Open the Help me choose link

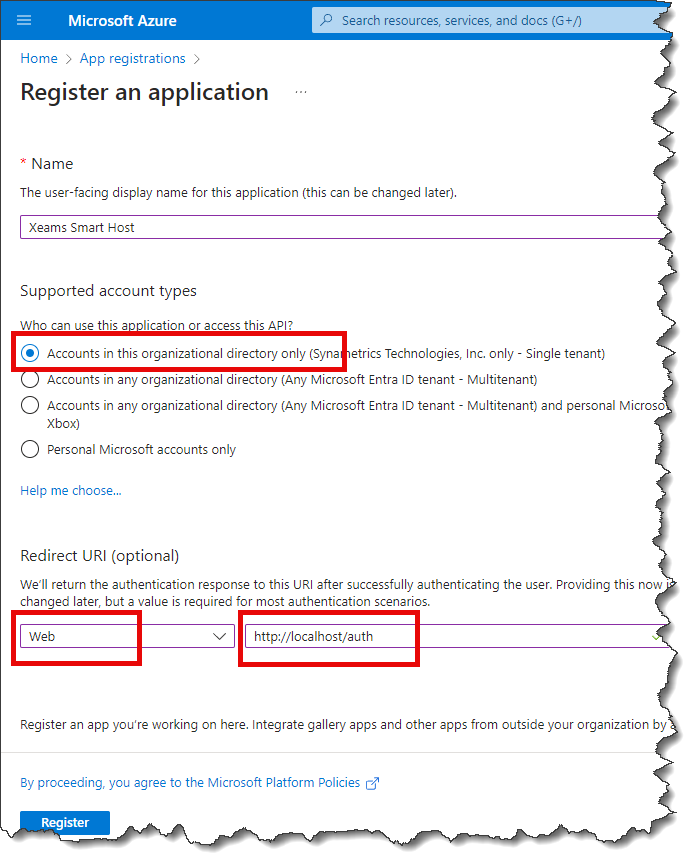(x=71, y=490)
